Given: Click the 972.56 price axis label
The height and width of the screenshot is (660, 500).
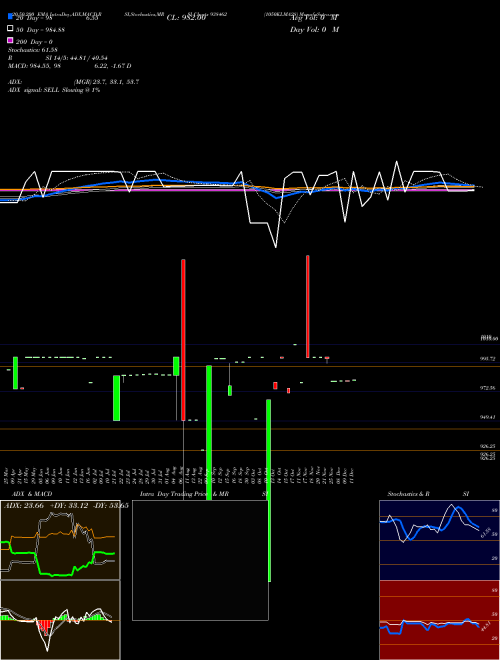Looking at the screenshot, I should click(487, 388).
